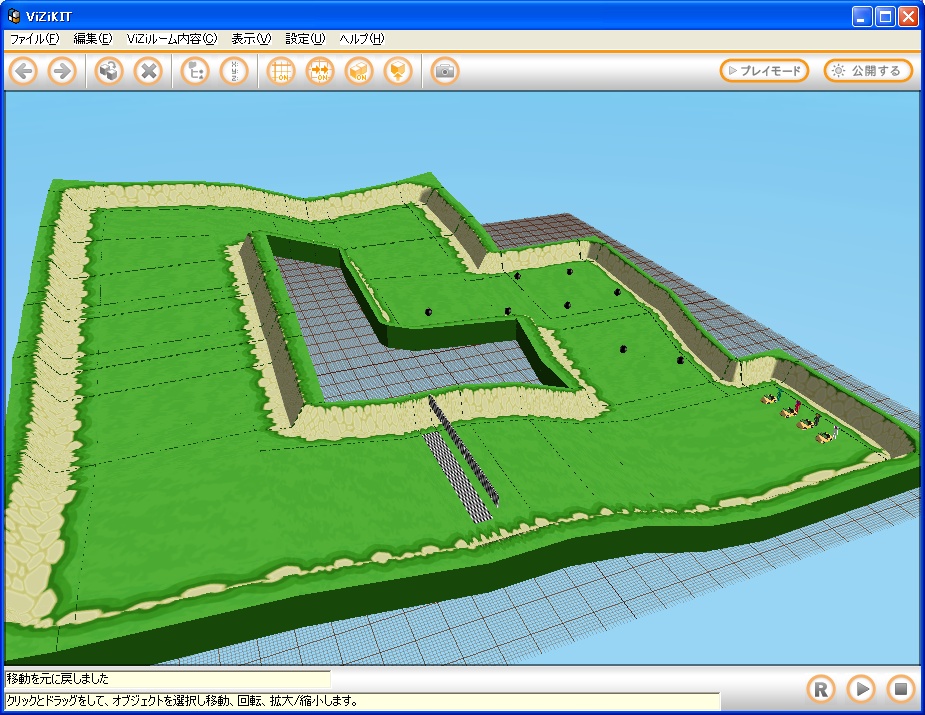This screenshot has width=925, height=715.
Task: Click the delete X toolbar icon
Action: coord(148,71)
